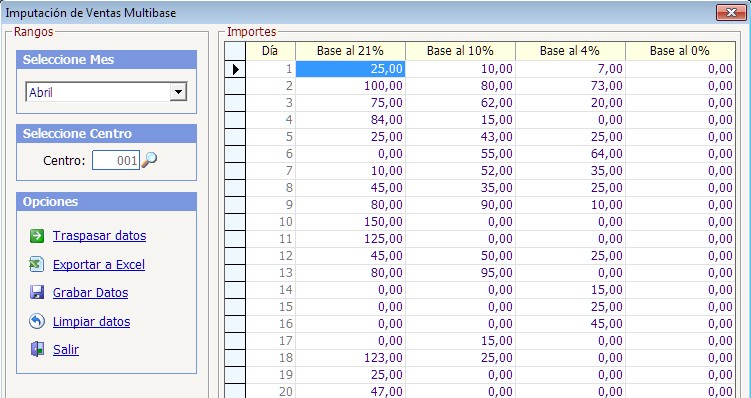This screenshot has height=398, width=751.
Task: Select the 47,00 cell in day 20 row
Action: pos(350,391)
